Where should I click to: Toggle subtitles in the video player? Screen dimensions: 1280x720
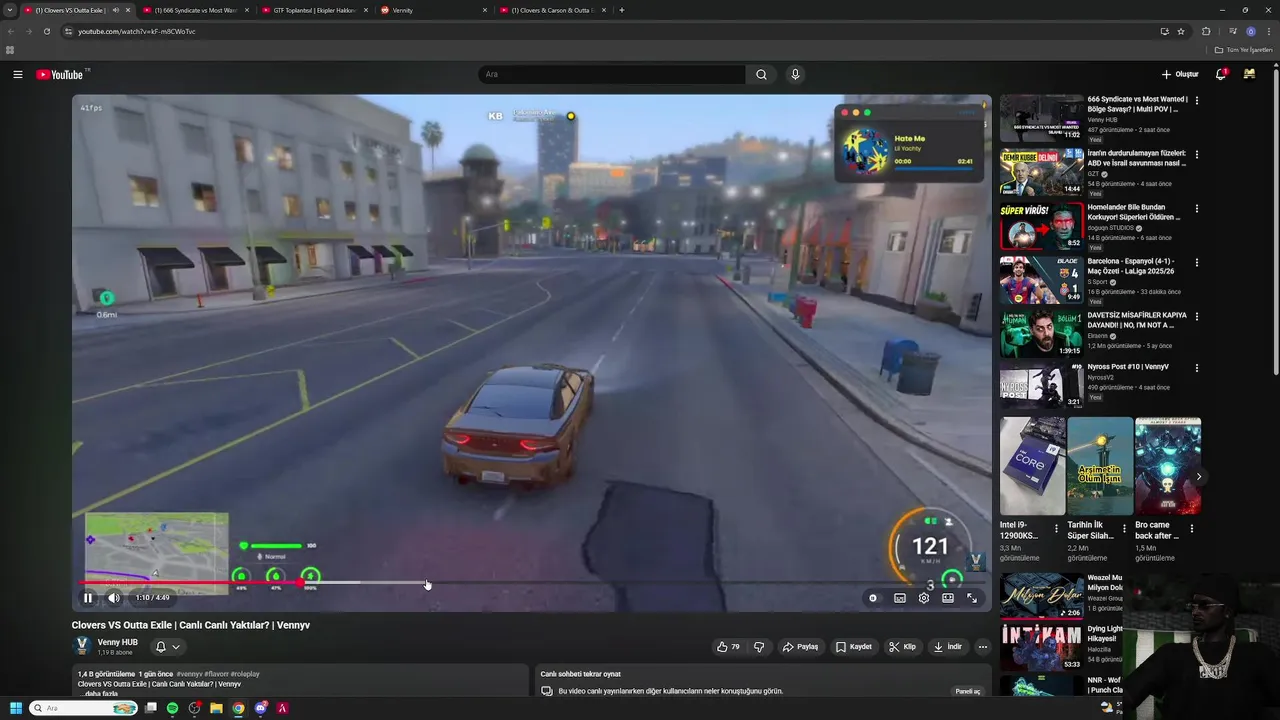(900, 598)
